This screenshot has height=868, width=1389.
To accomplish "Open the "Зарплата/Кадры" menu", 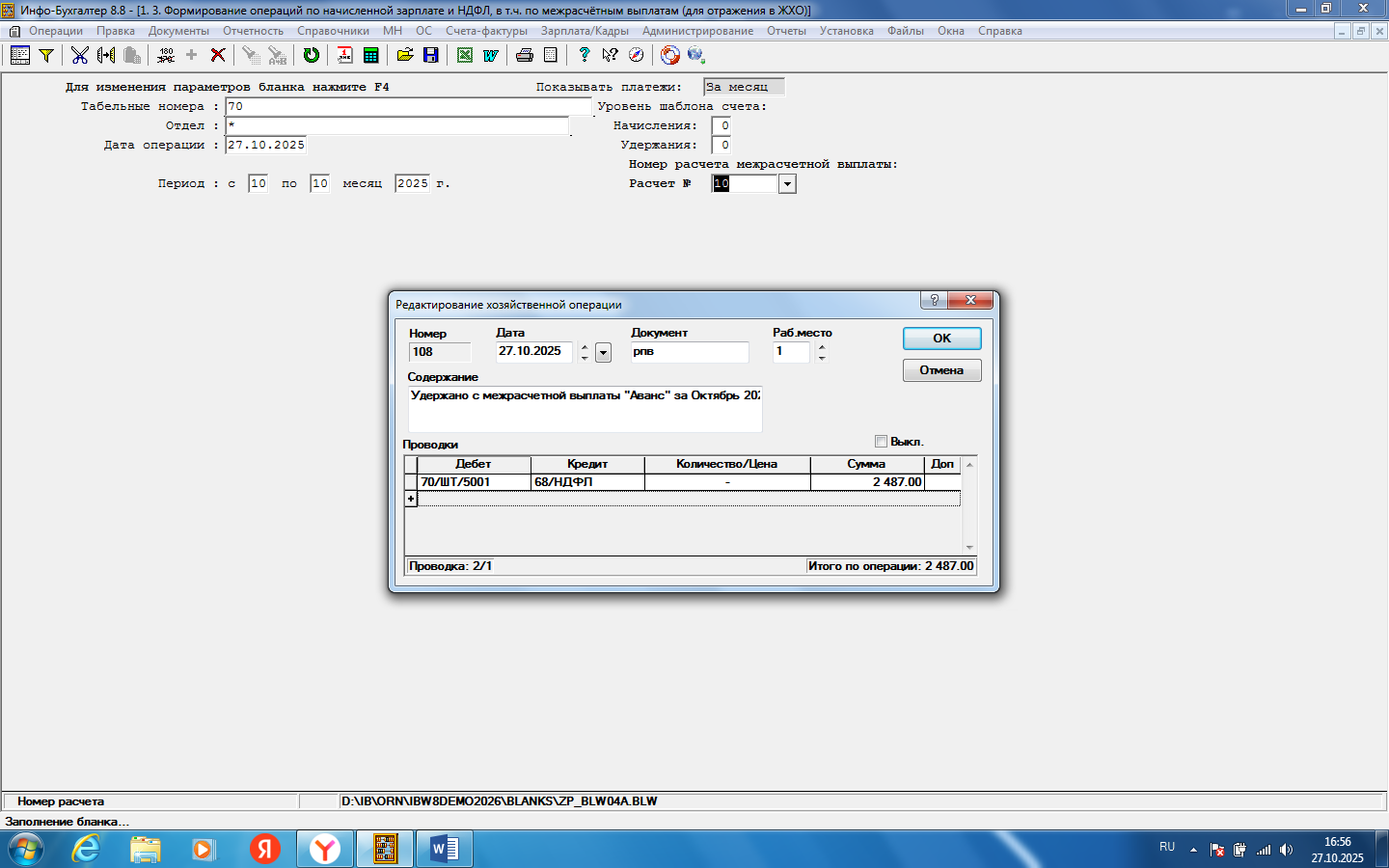I will (585, 31).
